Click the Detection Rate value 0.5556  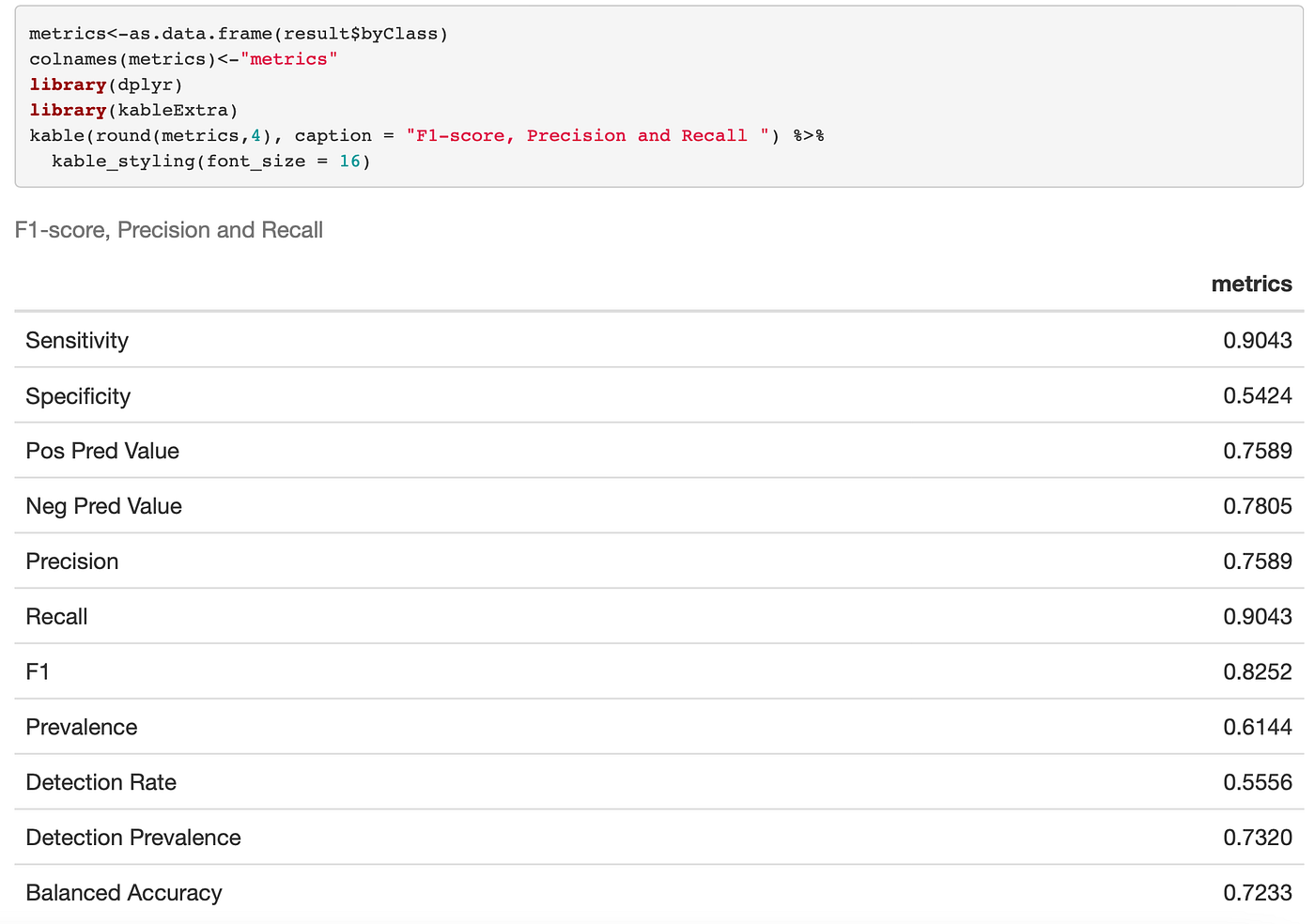tap(1258, 782)
